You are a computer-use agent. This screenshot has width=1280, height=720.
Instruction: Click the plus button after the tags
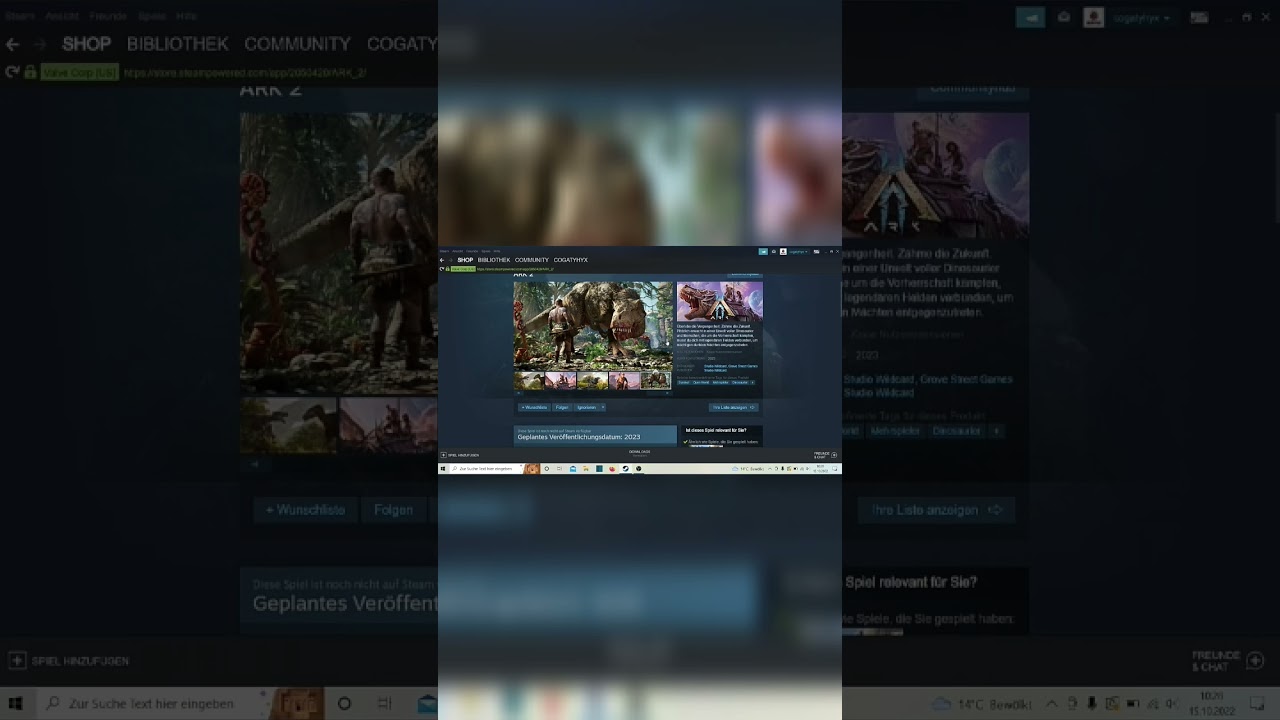pos(753,382)
